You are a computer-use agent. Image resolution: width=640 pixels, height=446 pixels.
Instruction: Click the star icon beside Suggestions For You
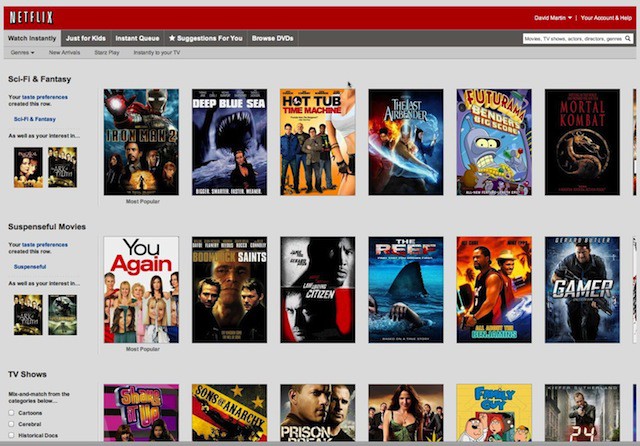pyautogui.click(x=172, y=38)
